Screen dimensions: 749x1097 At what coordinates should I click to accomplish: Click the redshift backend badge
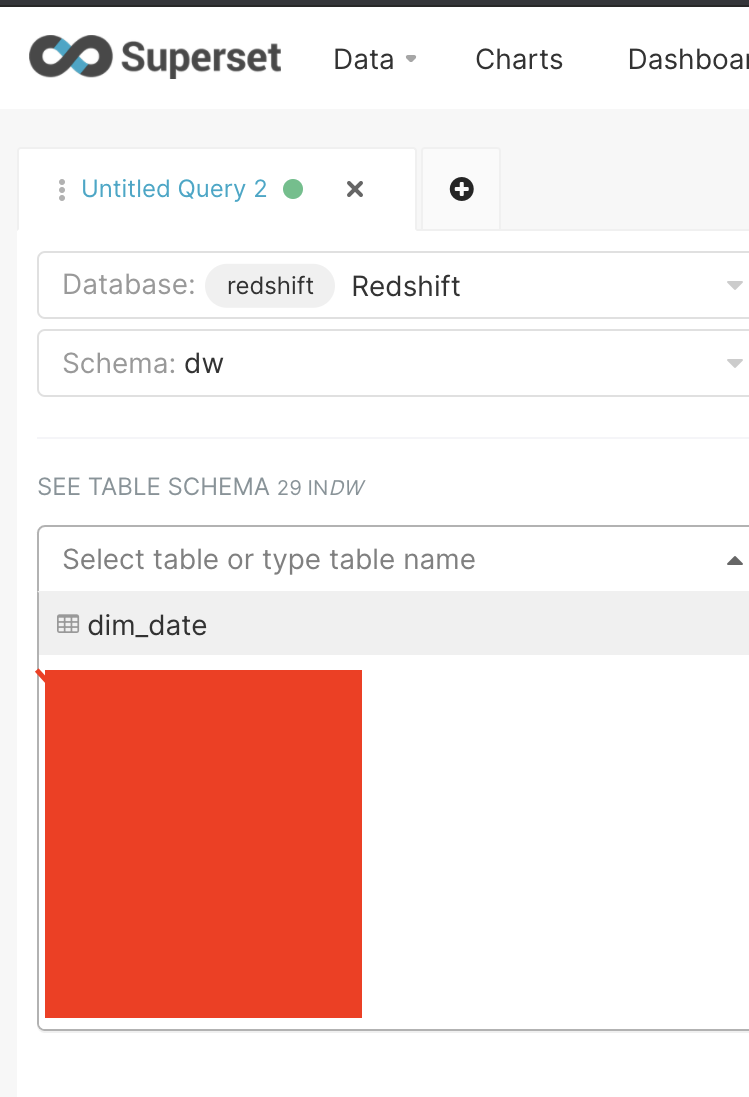(x=270, y=286)
